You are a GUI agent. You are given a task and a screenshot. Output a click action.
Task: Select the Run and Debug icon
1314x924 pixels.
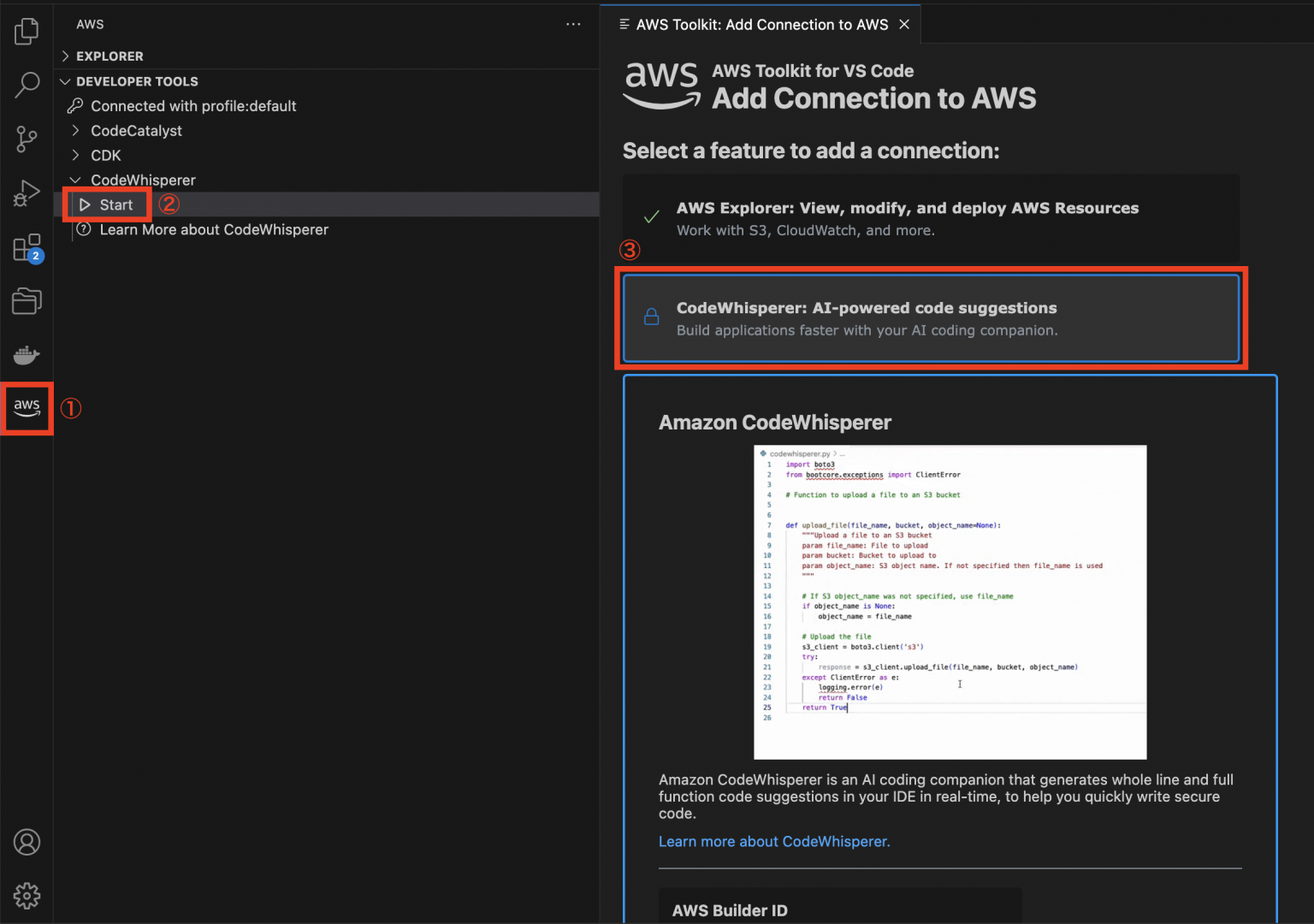27,192
